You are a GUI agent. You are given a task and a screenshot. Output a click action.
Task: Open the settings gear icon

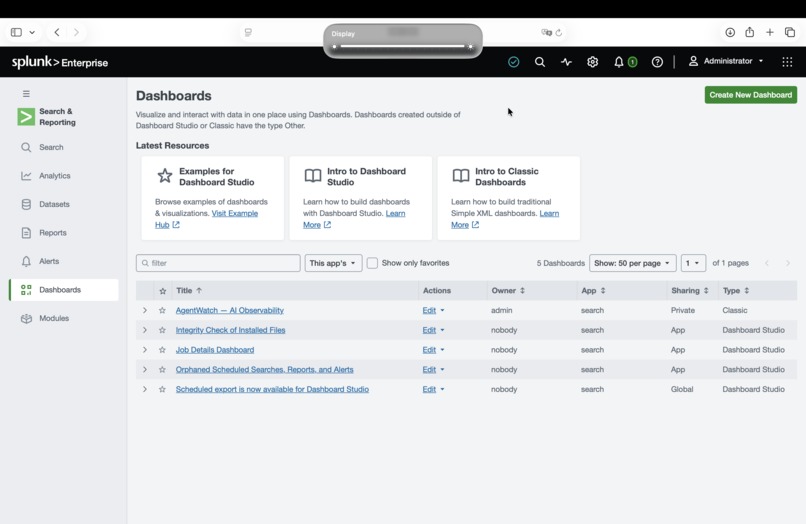coord(592,62)
